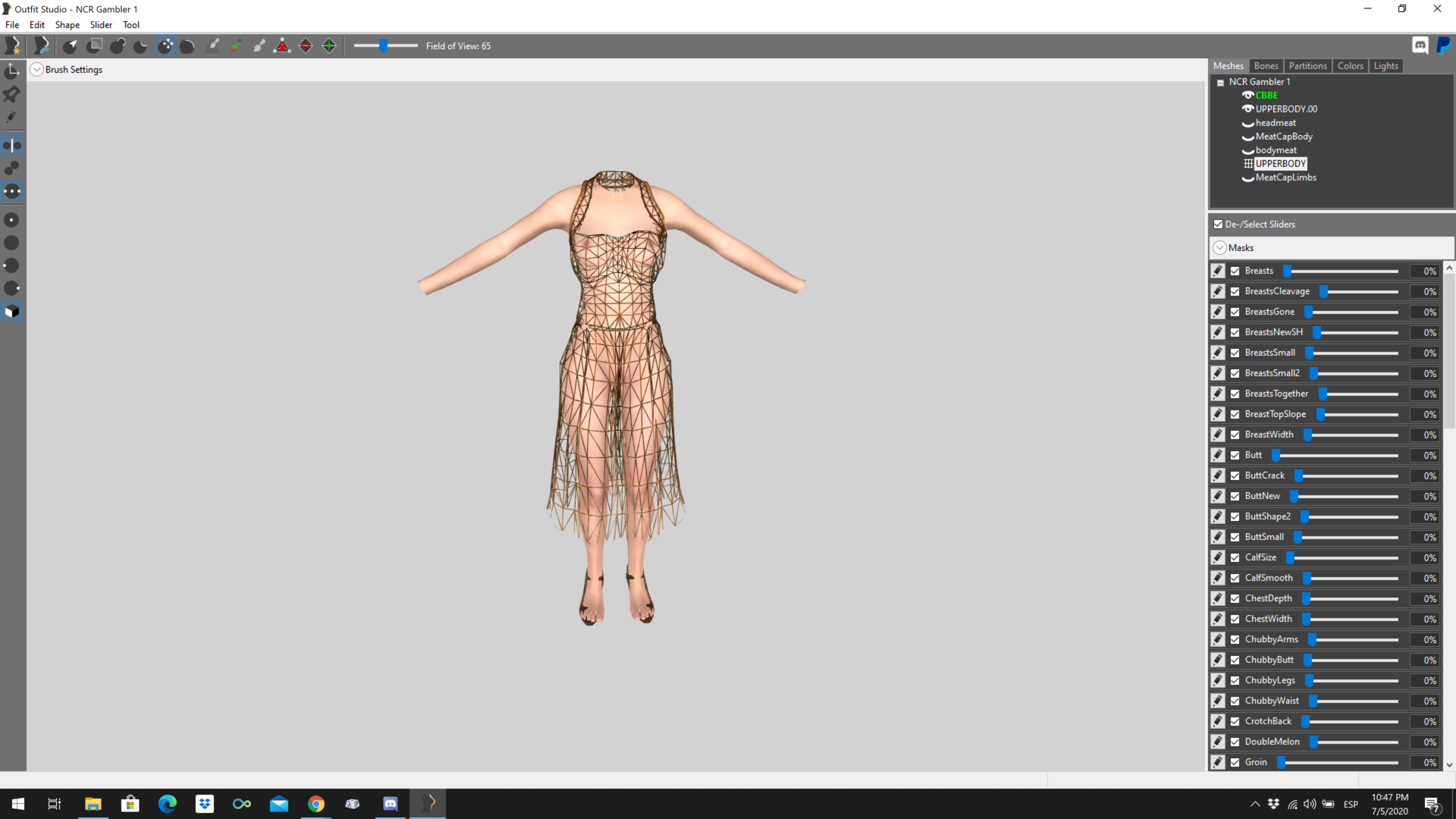Open the File menu

(x=12, y=25)
